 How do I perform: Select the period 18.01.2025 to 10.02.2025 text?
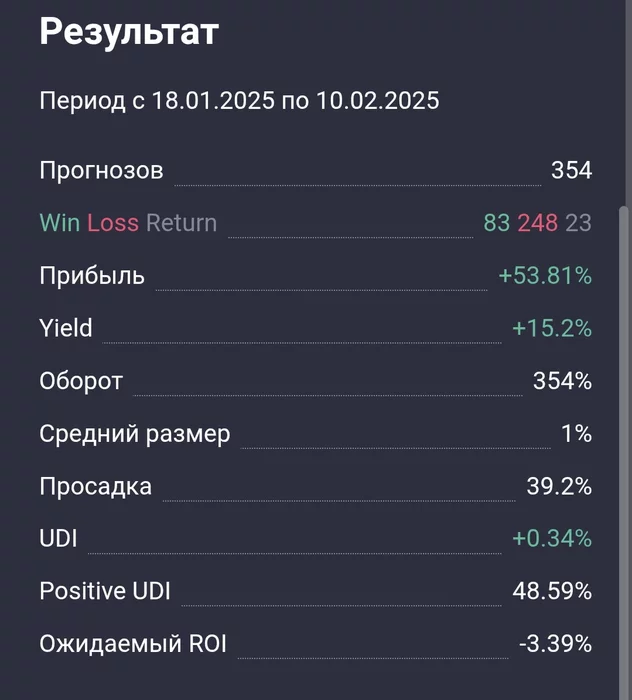(239, 100)
